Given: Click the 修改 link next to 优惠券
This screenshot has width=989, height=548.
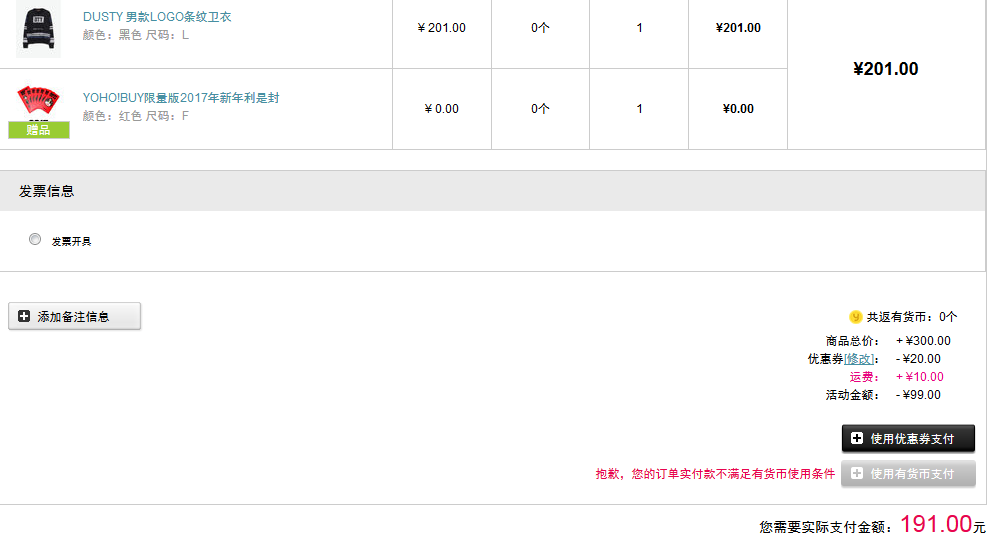Looking at the screenshot, I should coord(859,359).
